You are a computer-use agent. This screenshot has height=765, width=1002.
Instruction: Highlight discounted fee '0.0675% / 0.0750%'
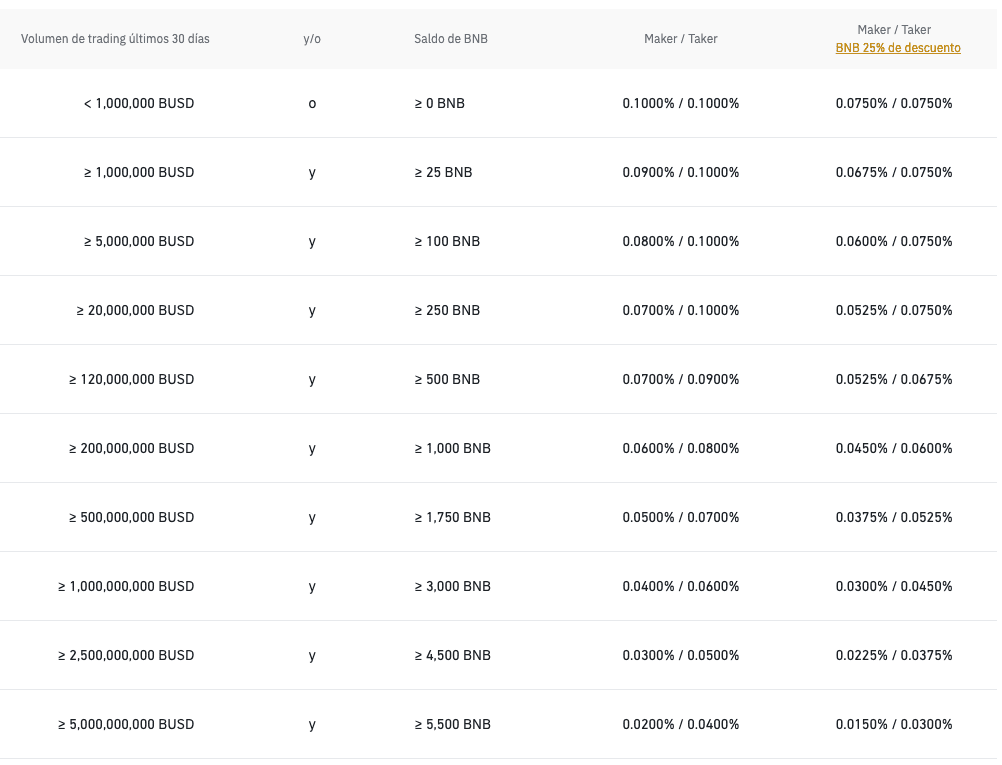(894, 173)
